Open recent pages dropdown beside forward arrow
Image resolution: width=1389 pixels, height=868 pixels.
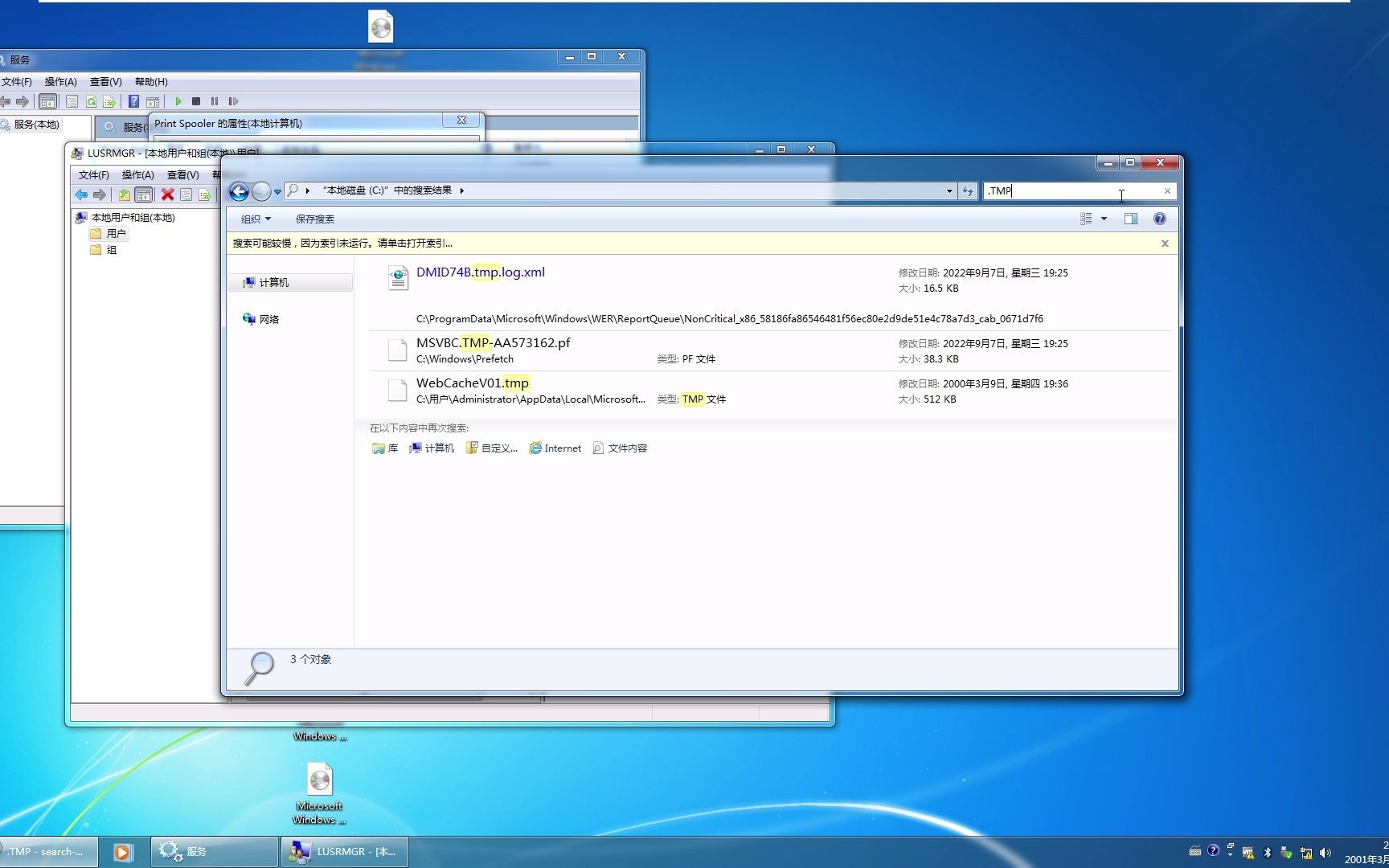[x=277, y=191]
